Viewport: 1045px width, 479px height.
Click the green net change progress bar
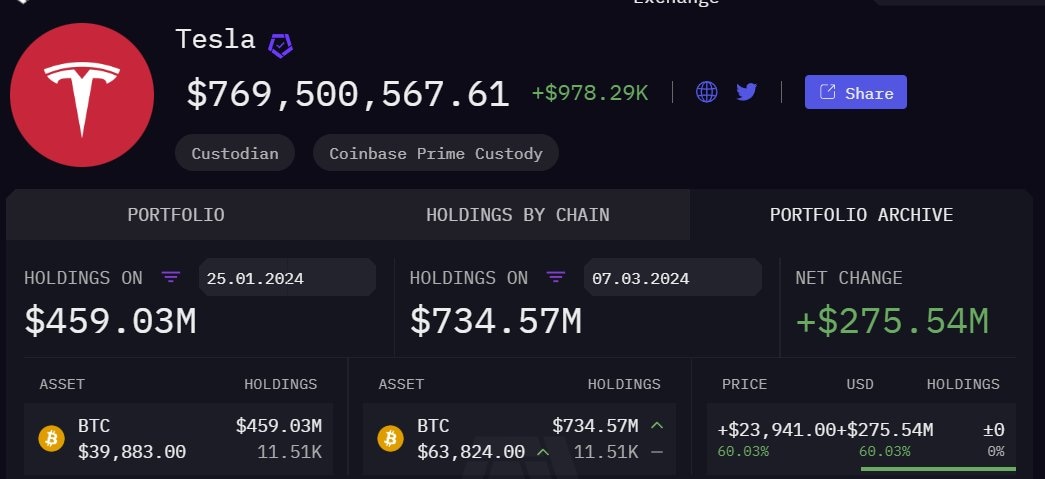tap(938, 468)
